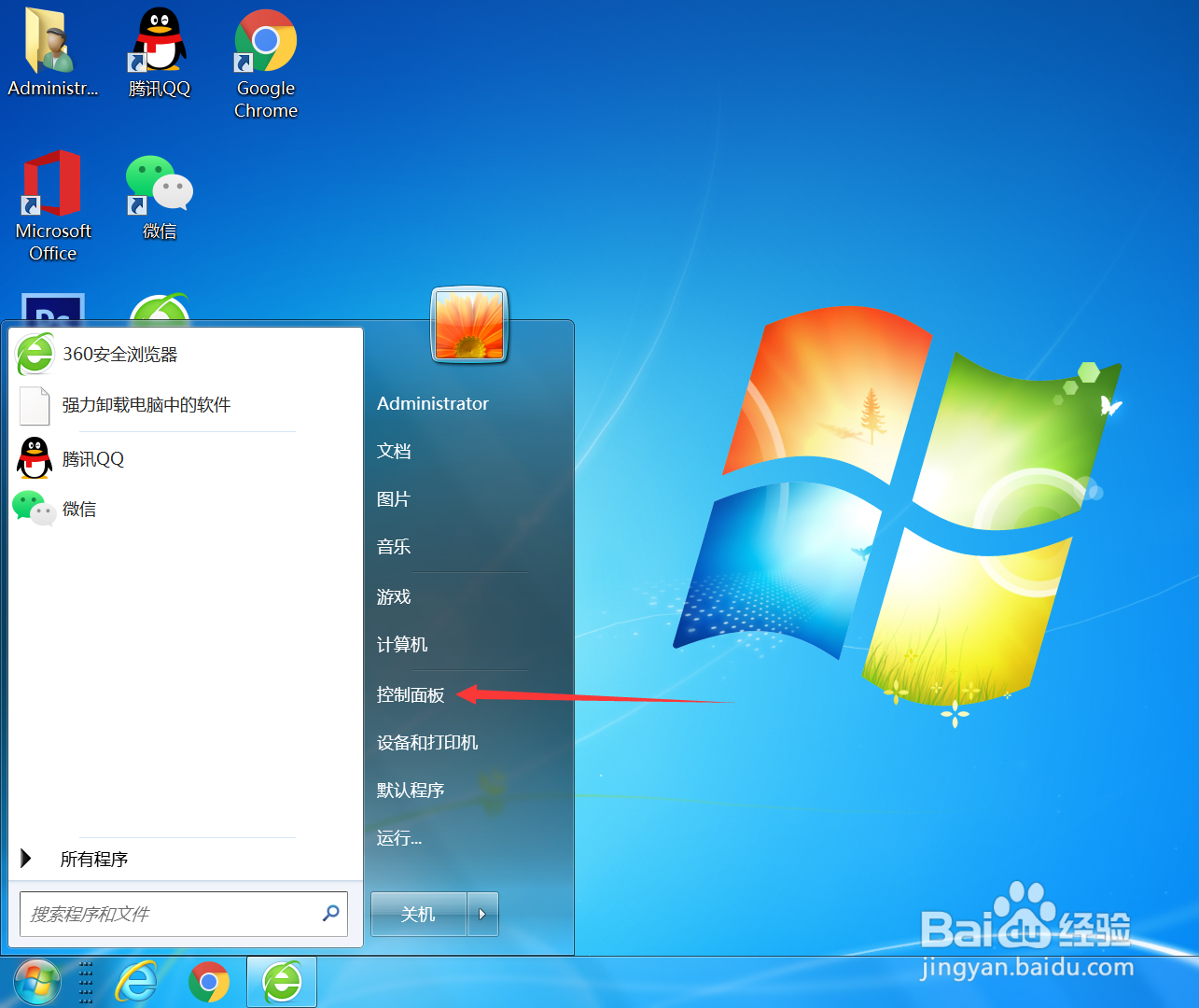The height and width of the screenshot is (1008, 1199).
Task: Click the search box 搜索程序和文件
Action: (183, 915)
